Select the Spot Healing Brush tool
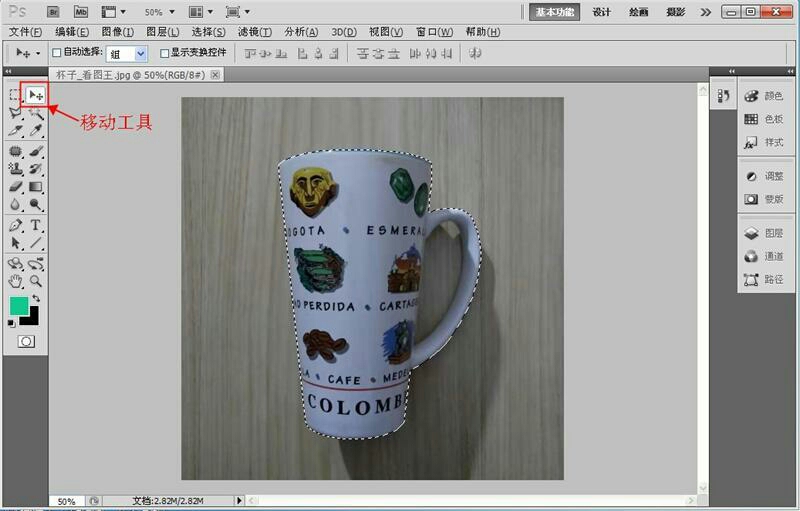Screen dimensions: 800x511 point(15,151)
